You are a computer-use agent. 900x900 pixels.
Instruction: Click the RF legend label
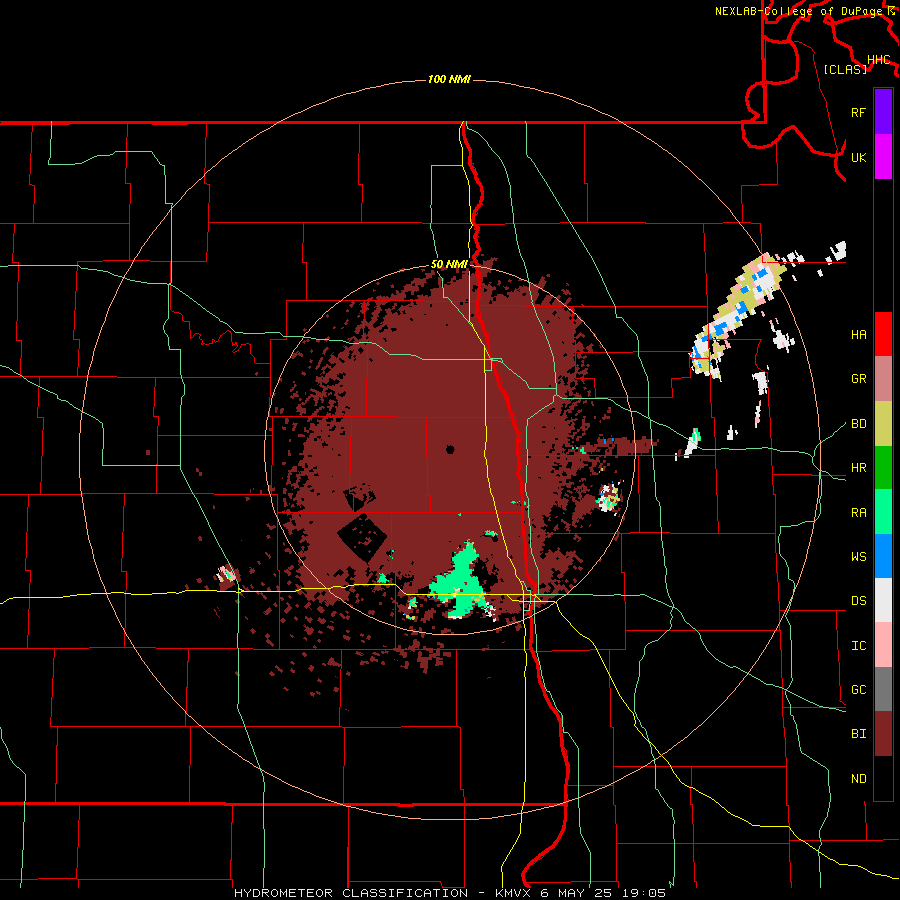click(858, 113)
